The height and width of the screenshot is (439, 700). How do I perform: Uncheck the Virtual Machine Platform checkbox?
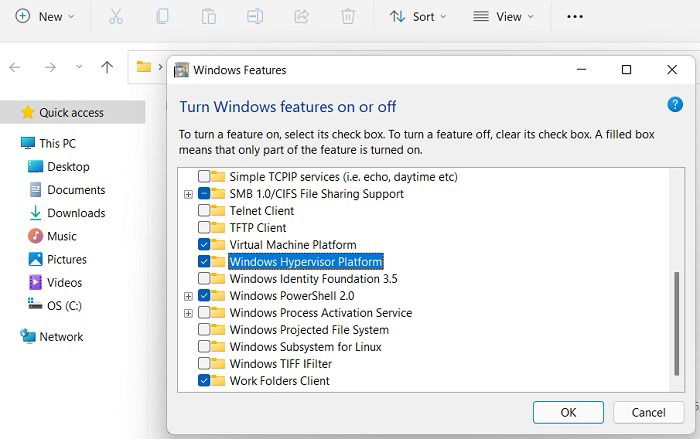pyautogui.click(x=204, y=245)
